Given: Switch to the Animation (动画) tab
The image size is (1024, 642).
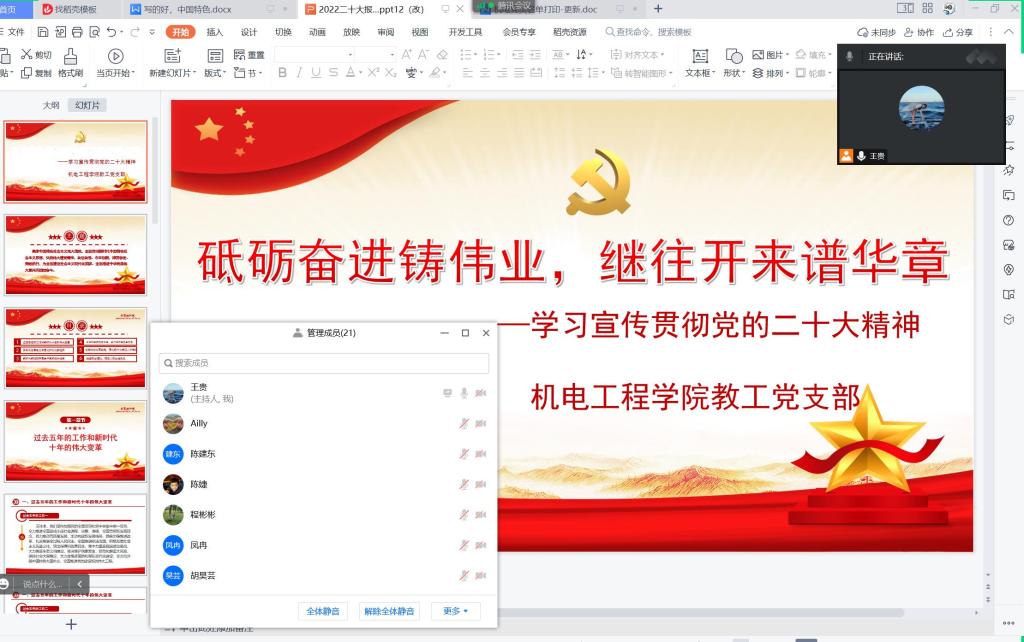Looking at the screenshot, I should tap(317, 32).
